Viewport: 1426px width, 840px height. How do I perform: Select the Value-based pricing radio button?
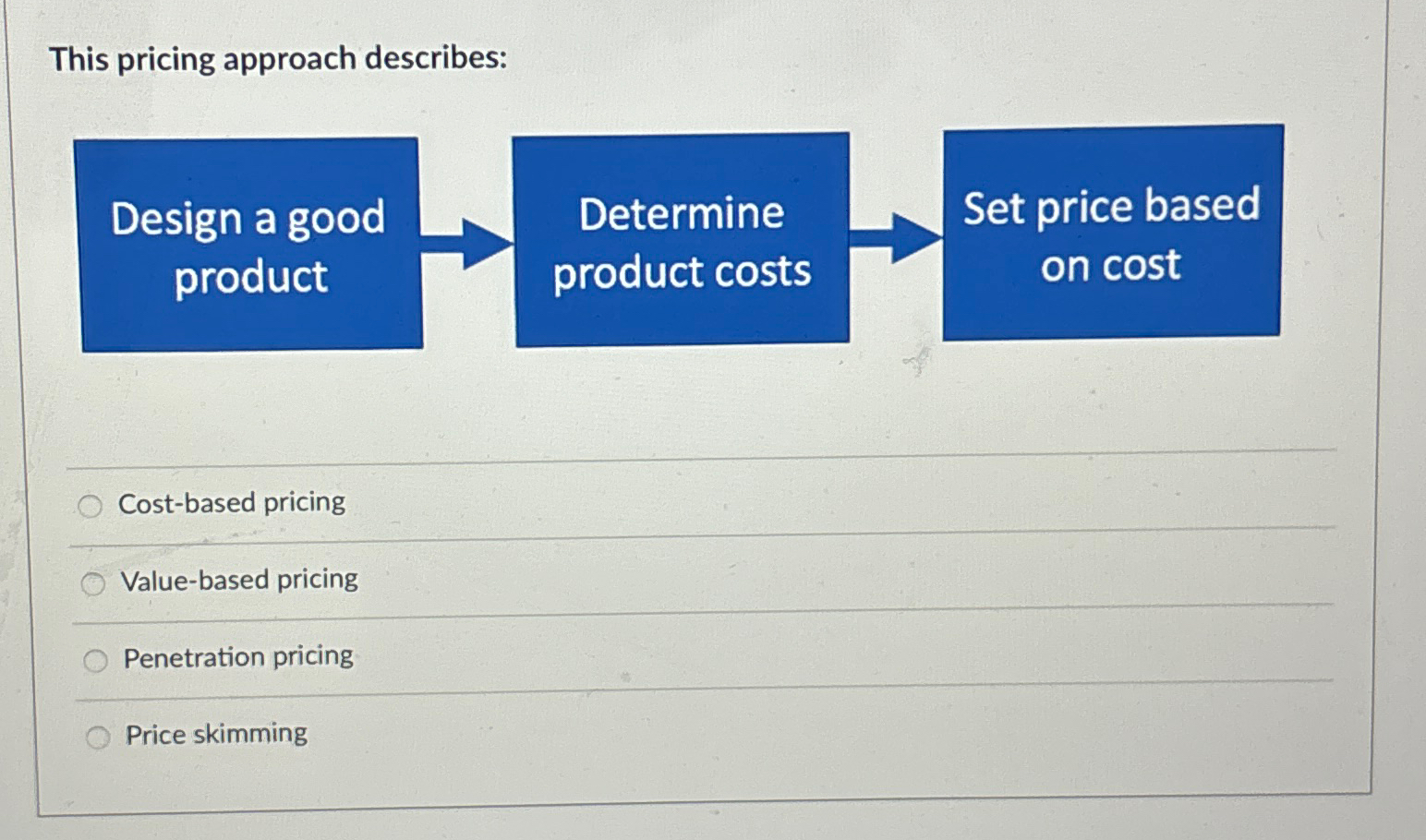92,583
